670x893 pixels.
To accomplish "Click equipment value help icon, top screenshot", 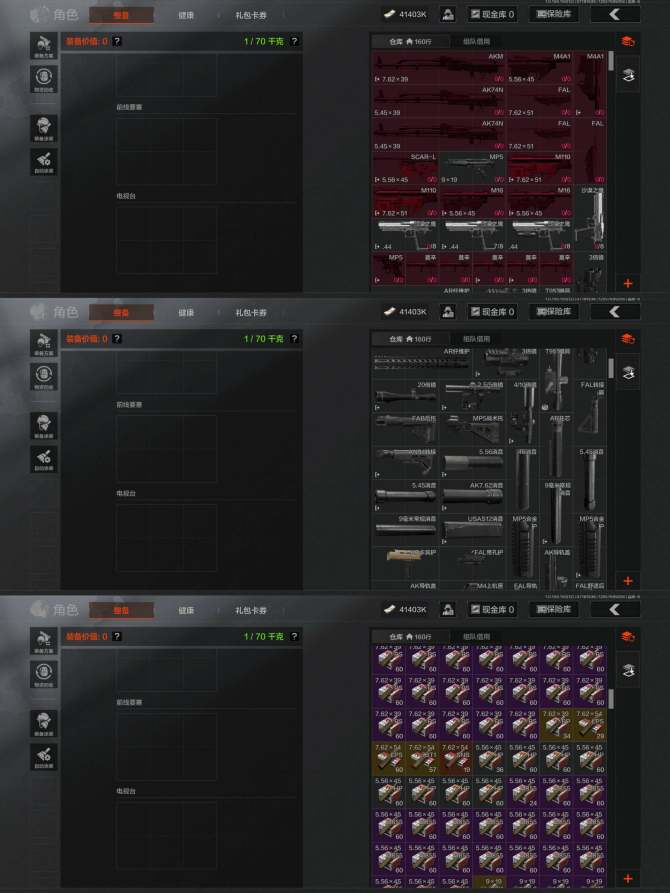I will click(x=117, y=41).
